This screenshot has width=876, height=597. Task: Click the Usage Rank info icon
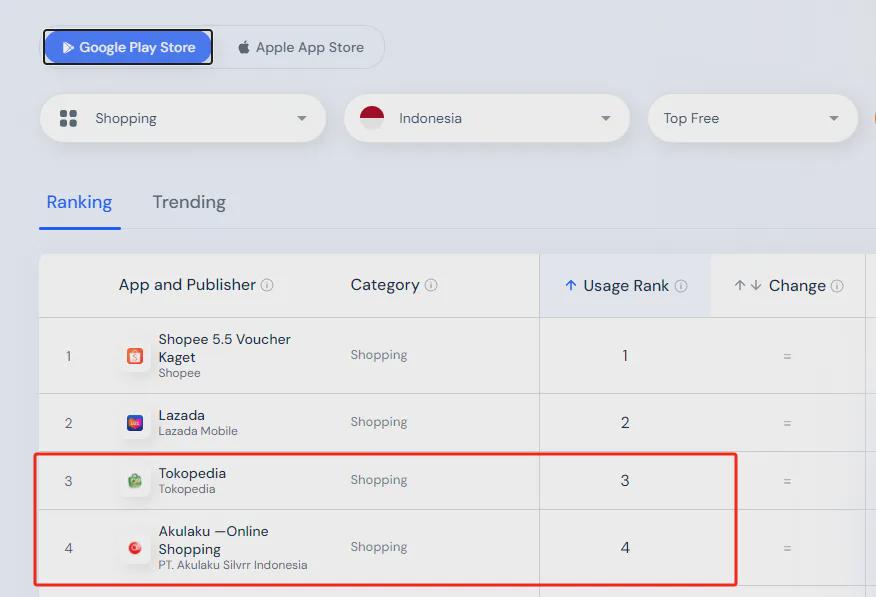point(680,285)
